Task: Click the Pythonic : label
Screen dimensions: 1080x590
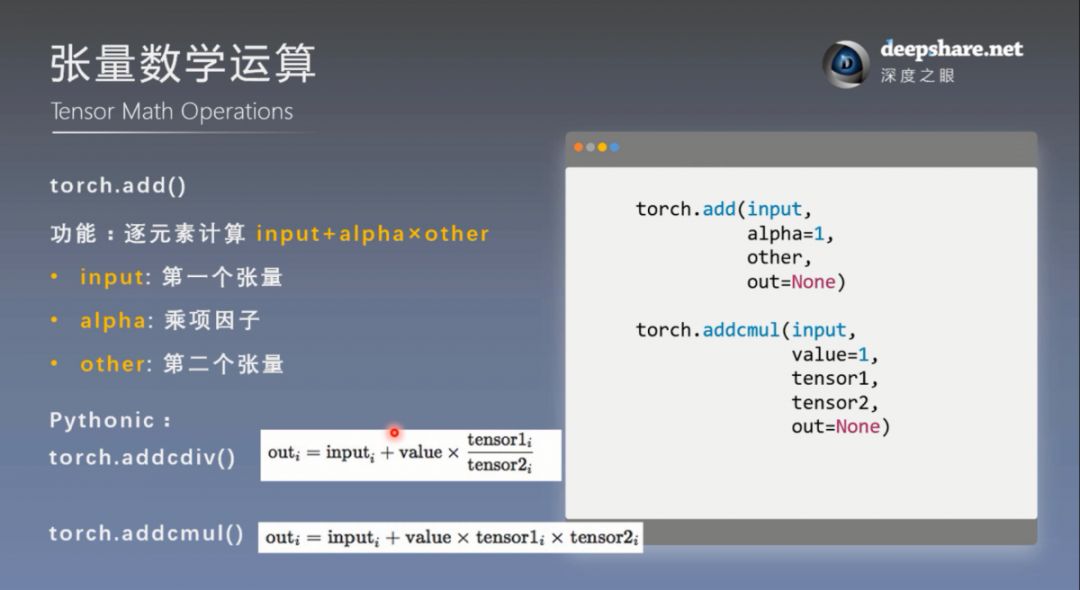Action: pyautogui.click(x=110, y=421)
